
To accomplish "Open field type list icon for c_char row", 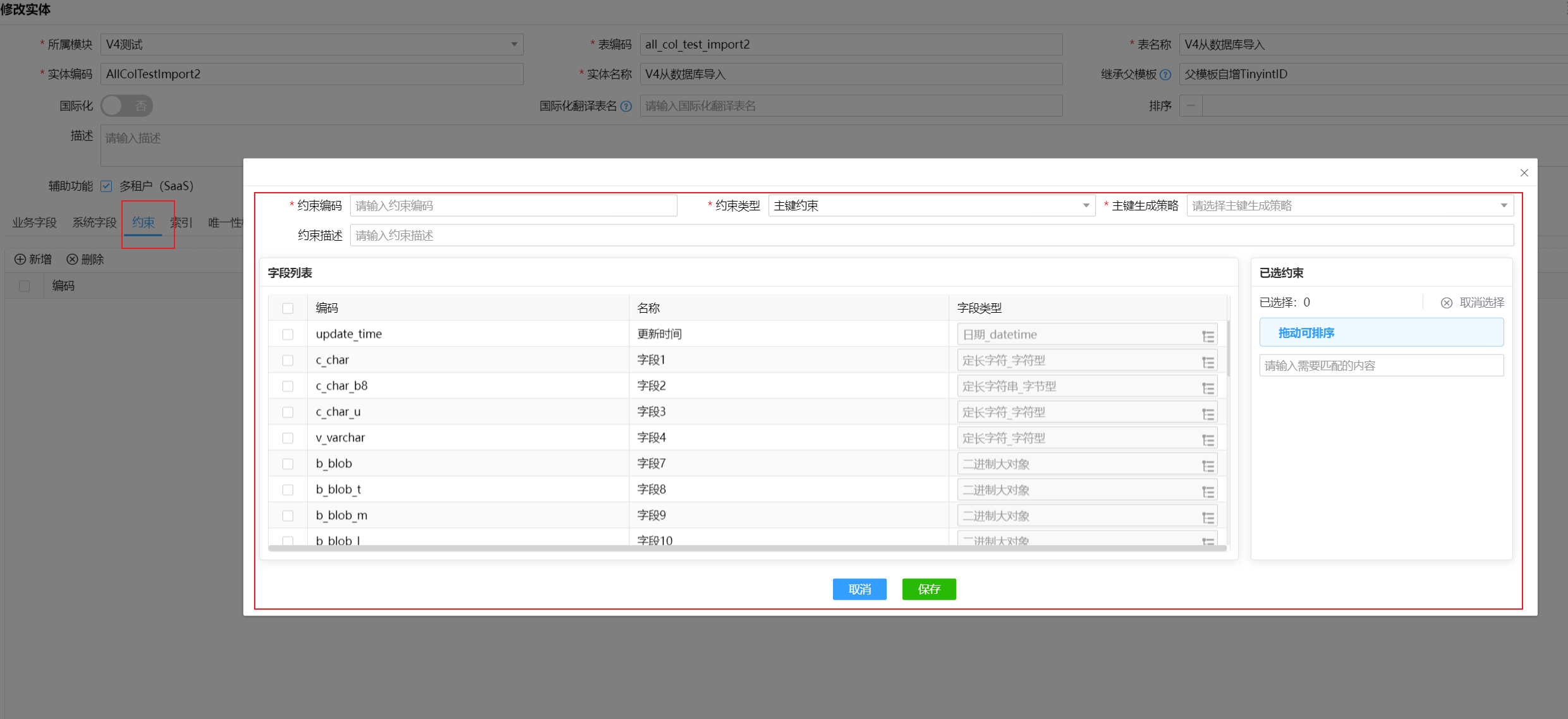I will point(1208,361).
